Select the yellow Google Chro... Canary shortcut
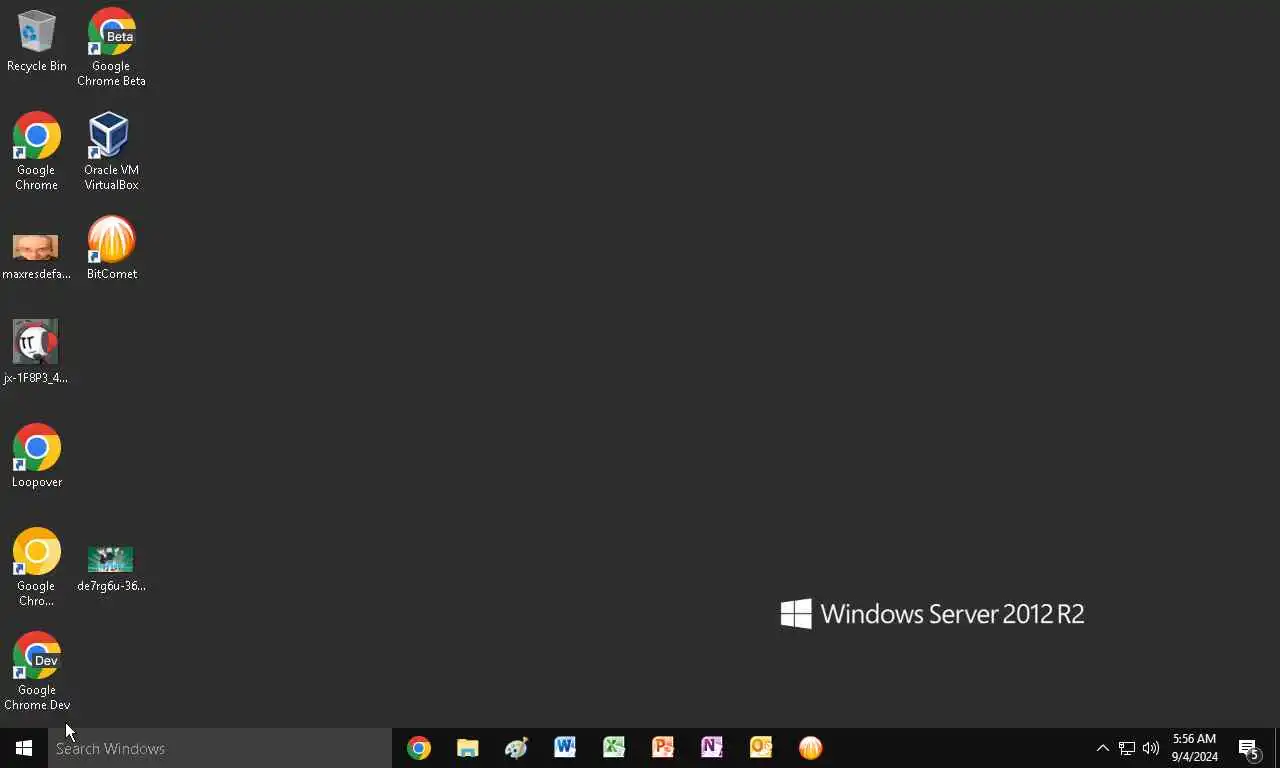1280x768 pixels. [x=37, y=567]
